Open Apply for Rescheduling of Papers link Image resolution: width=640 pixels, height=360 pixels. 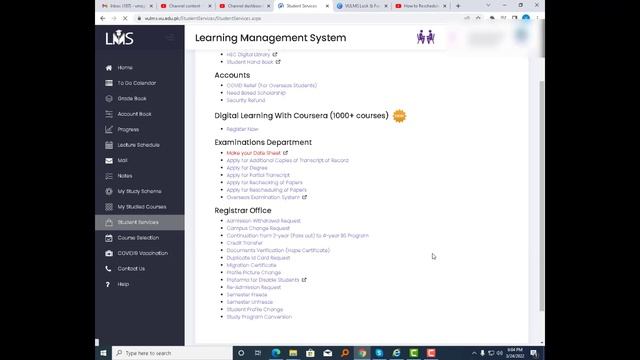pyautogui.click(x=266, y=190)
